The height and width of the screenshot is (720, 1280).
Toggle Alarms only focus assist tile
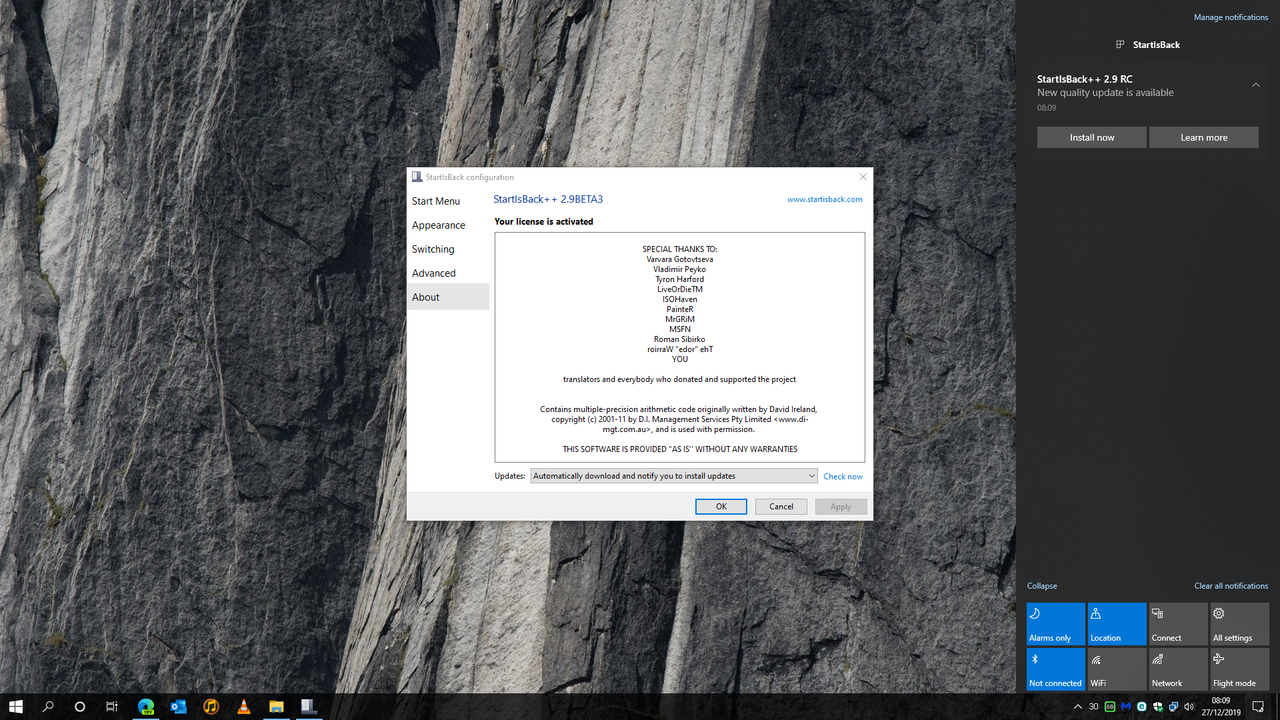click(x=1056, y=624)
